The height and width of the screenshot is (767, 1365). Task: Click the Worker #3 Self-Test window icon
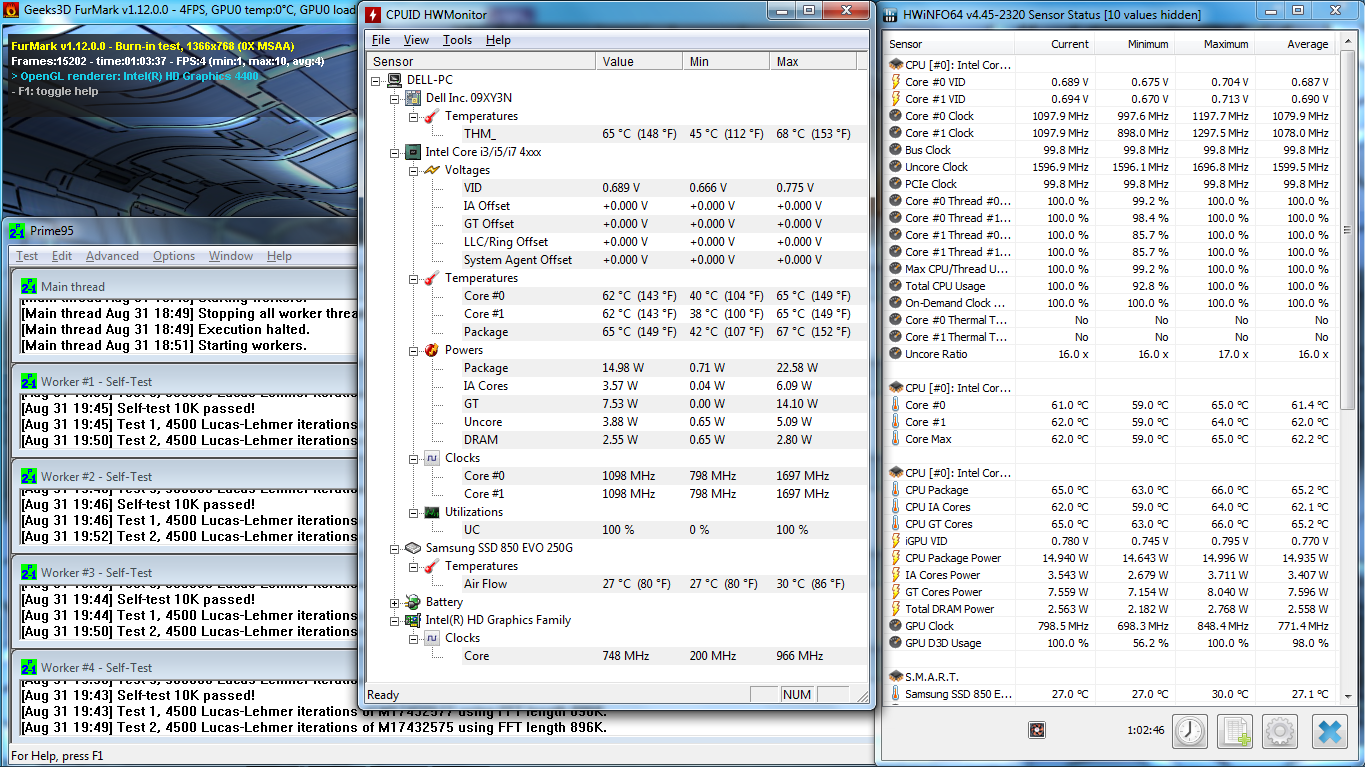point(29,573)
